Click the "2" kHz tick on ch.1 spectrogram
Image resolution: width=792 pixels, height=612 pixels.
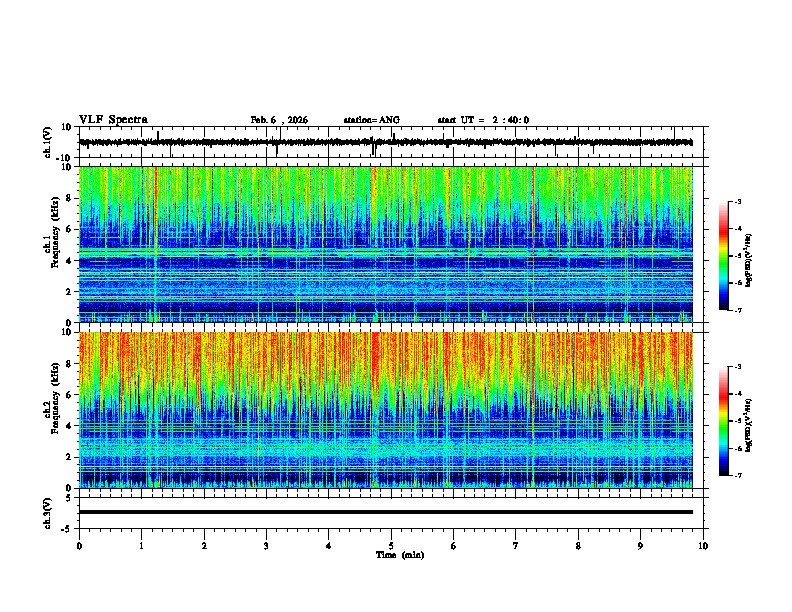tap(69, 292)
